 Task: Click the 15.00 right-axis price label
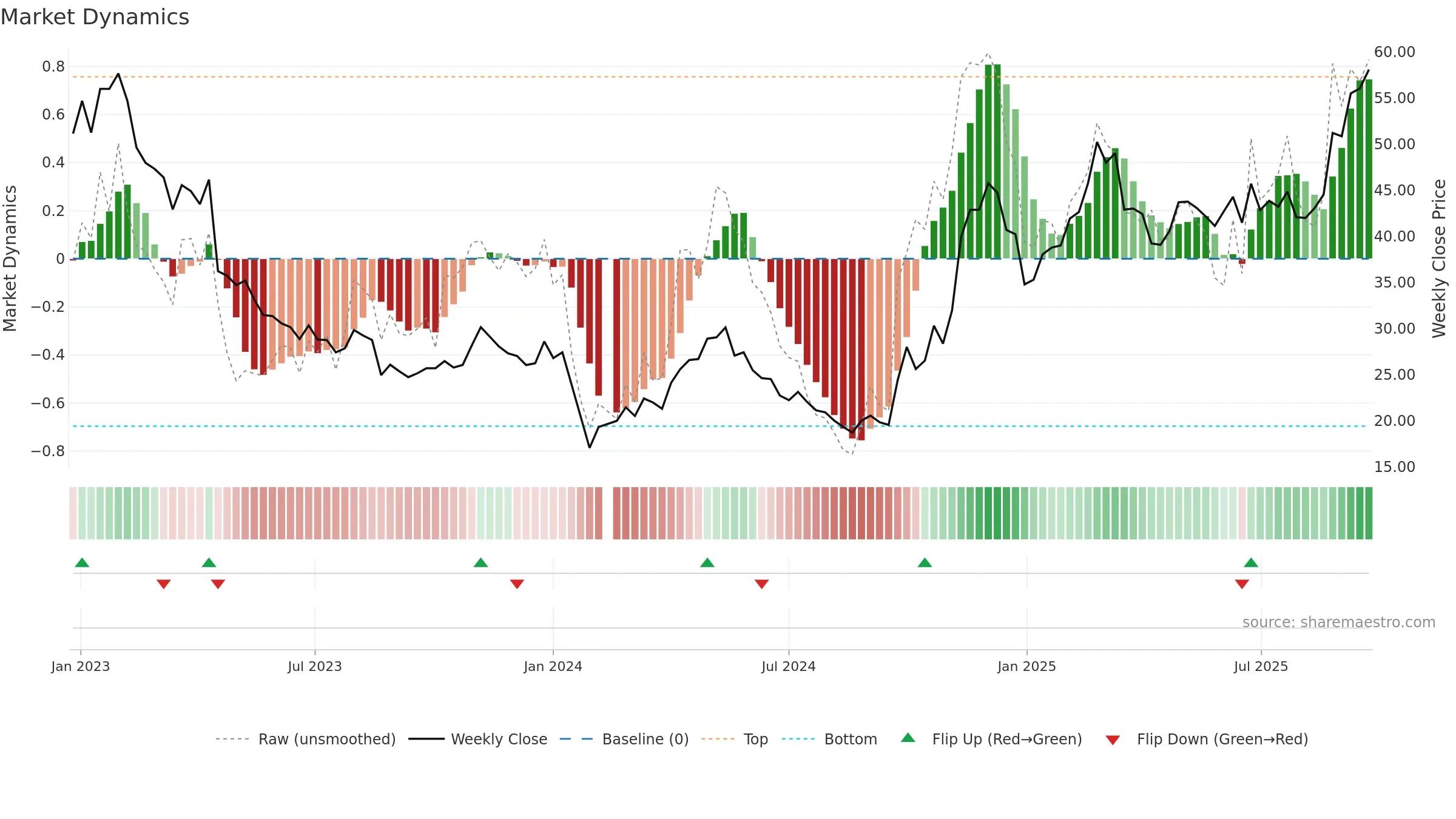tap(1395, 467)
